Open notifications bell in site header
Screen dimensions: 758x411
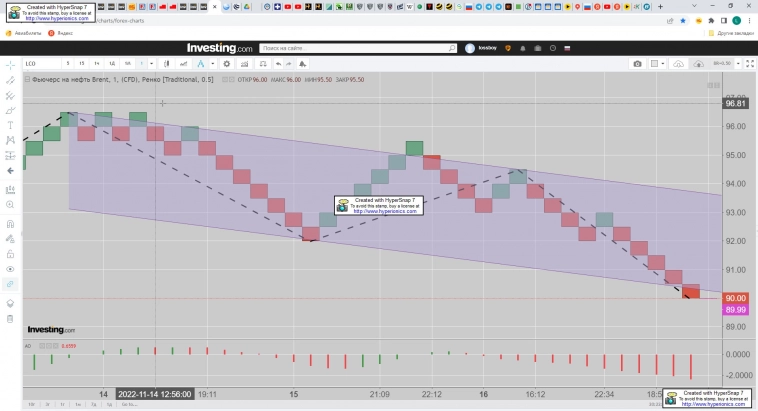[x=523, y=48]
